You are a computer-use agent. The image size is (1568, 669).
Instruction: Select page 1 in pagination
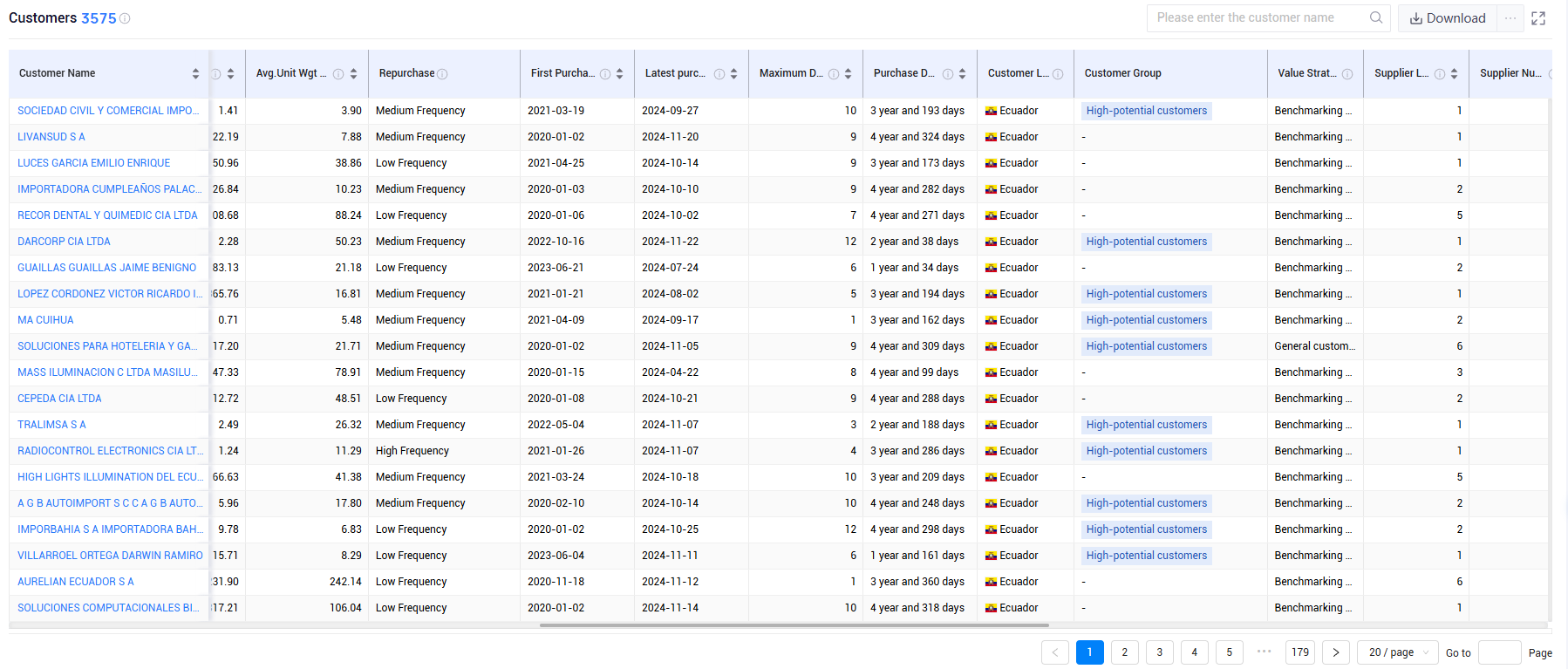click(x=1090, y=652)
